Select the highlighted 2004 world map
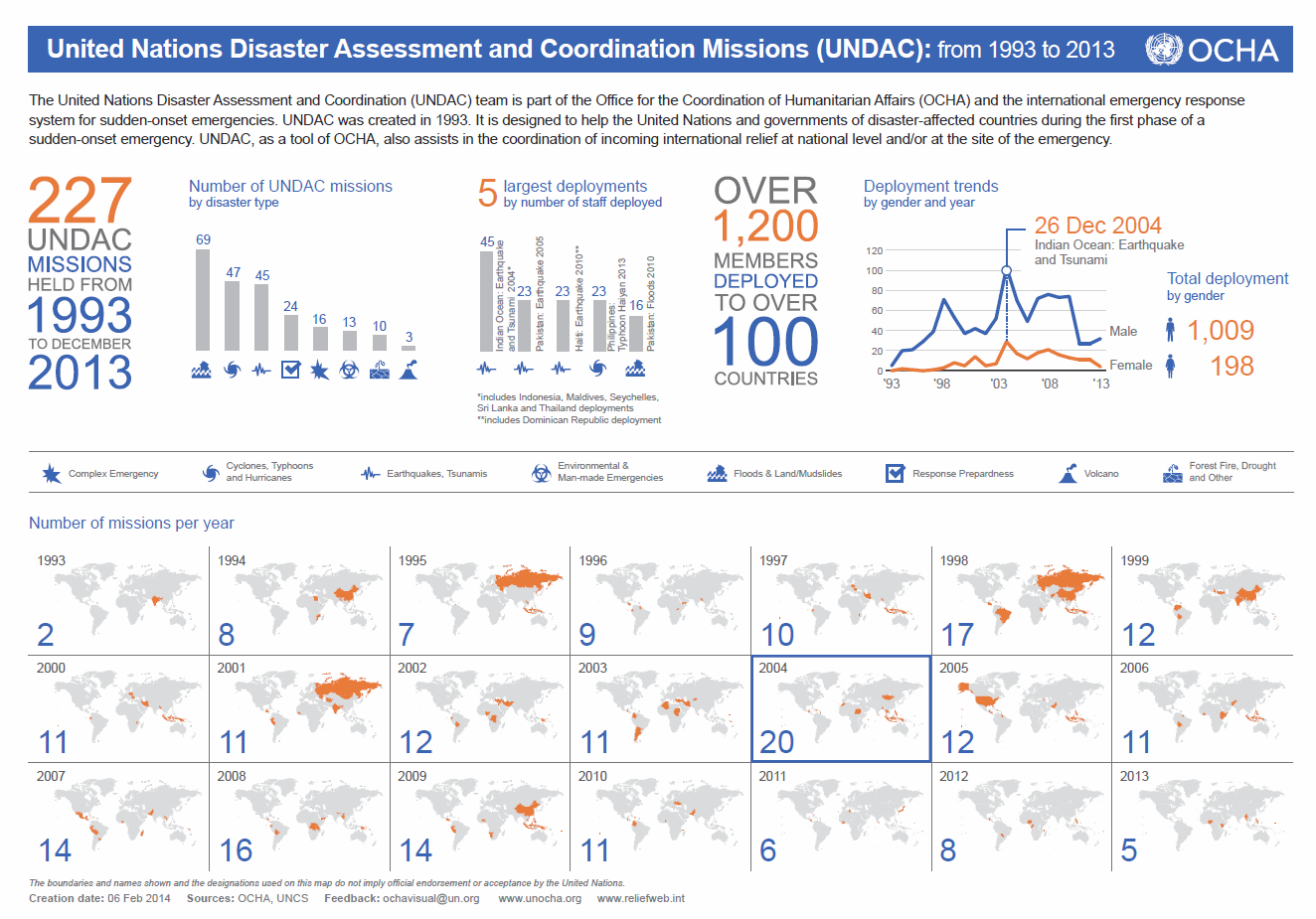 pos(841,708)
